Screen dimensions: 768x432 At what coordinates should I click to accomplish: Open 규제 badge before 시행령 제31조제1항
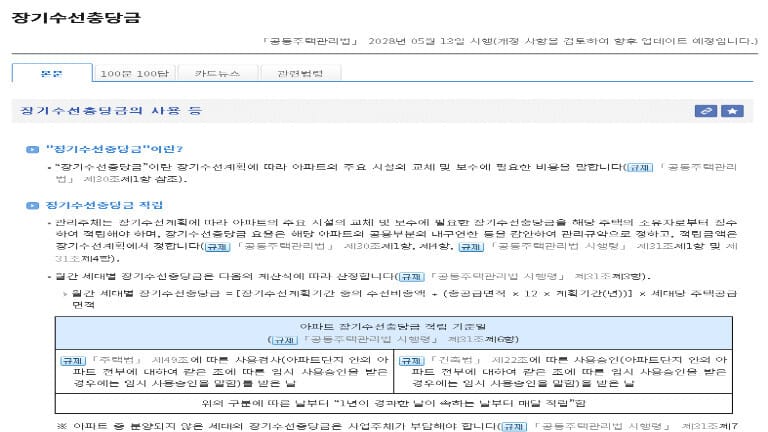[x=471, y=247]
